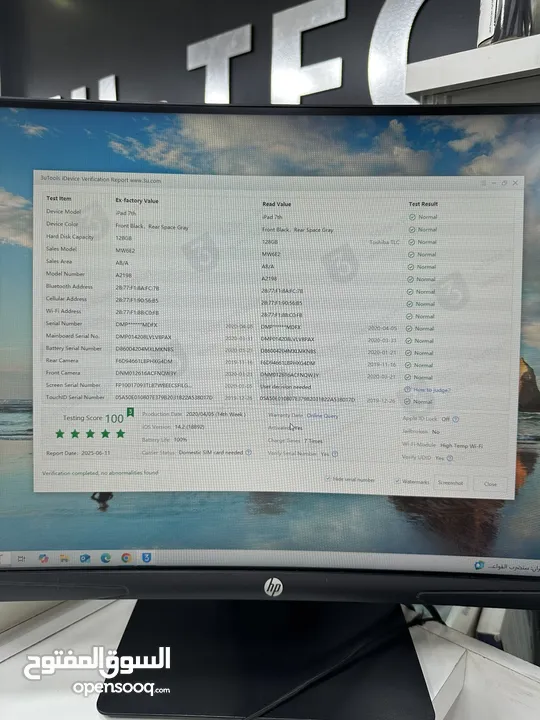Open the Copilot taskbar icon
This screenshot has height=720, width=540.
[44, 558]
